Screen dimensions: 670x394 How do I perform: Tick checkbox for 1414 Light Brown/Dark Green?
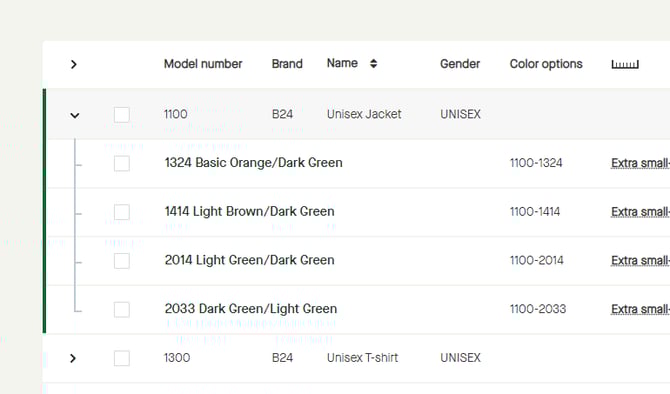click(122, 212)
